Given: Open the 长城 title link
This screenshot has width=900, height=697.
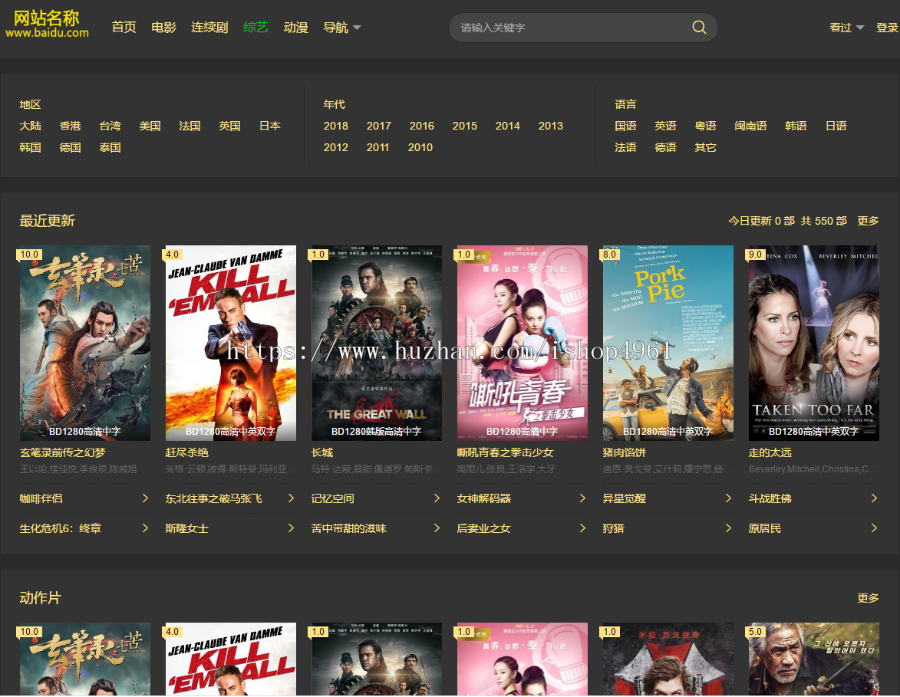Looking at the screenshot, I should click(322, 452).
